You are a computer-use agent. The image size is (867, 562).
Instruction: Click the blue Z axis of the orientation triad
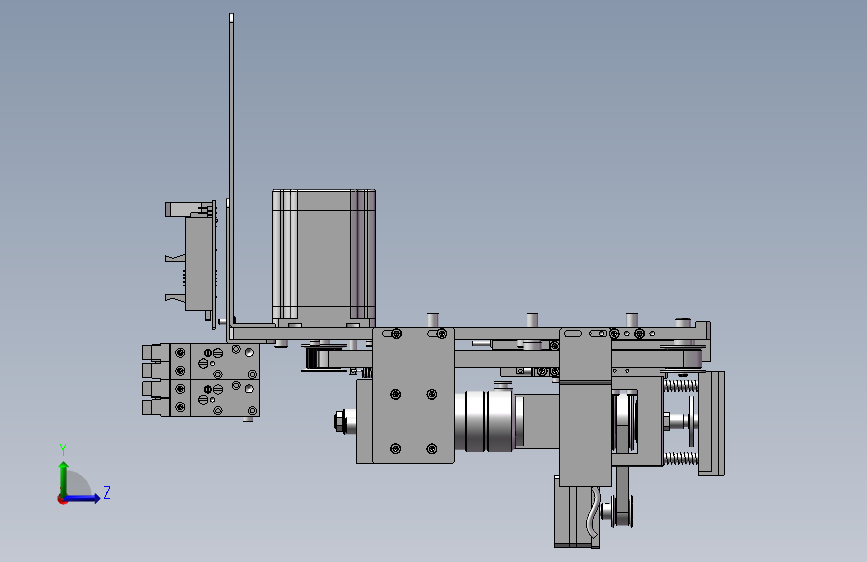[83, 498]
